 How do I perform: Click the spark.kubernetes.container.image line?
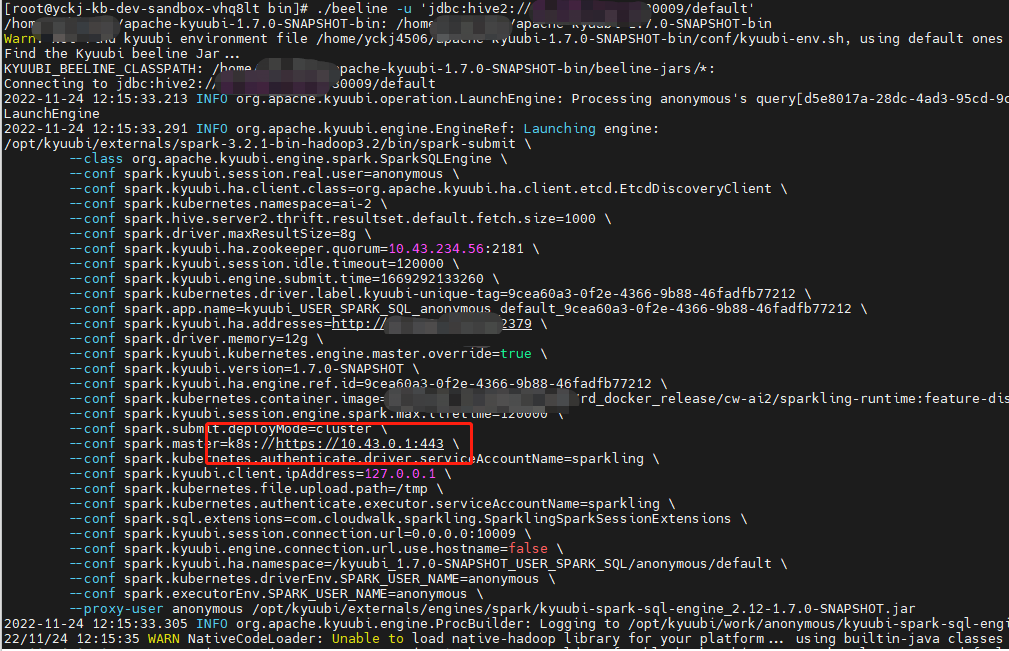[539, 399]
